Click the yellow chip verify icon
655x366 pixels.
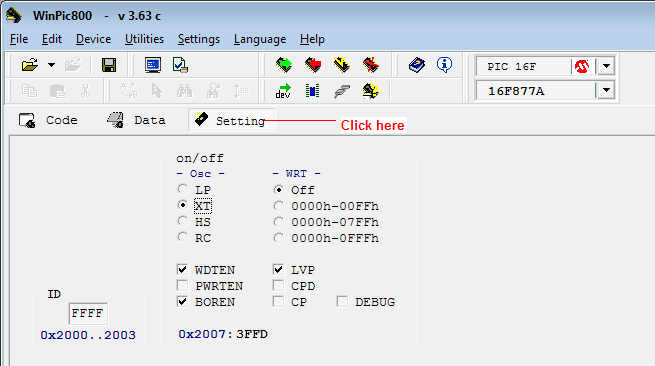(x=342, y=65)
